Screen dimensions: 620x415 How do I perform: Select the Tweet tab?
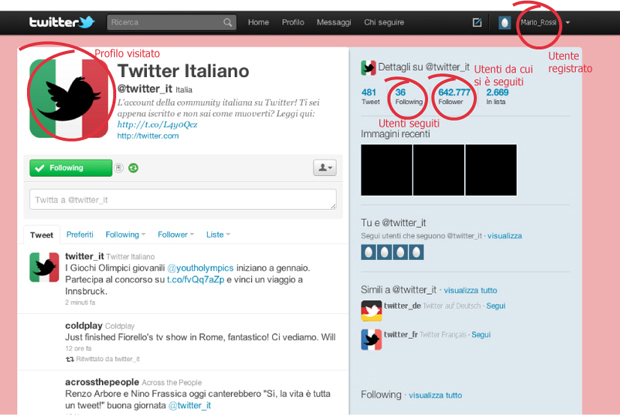[42, 235]
